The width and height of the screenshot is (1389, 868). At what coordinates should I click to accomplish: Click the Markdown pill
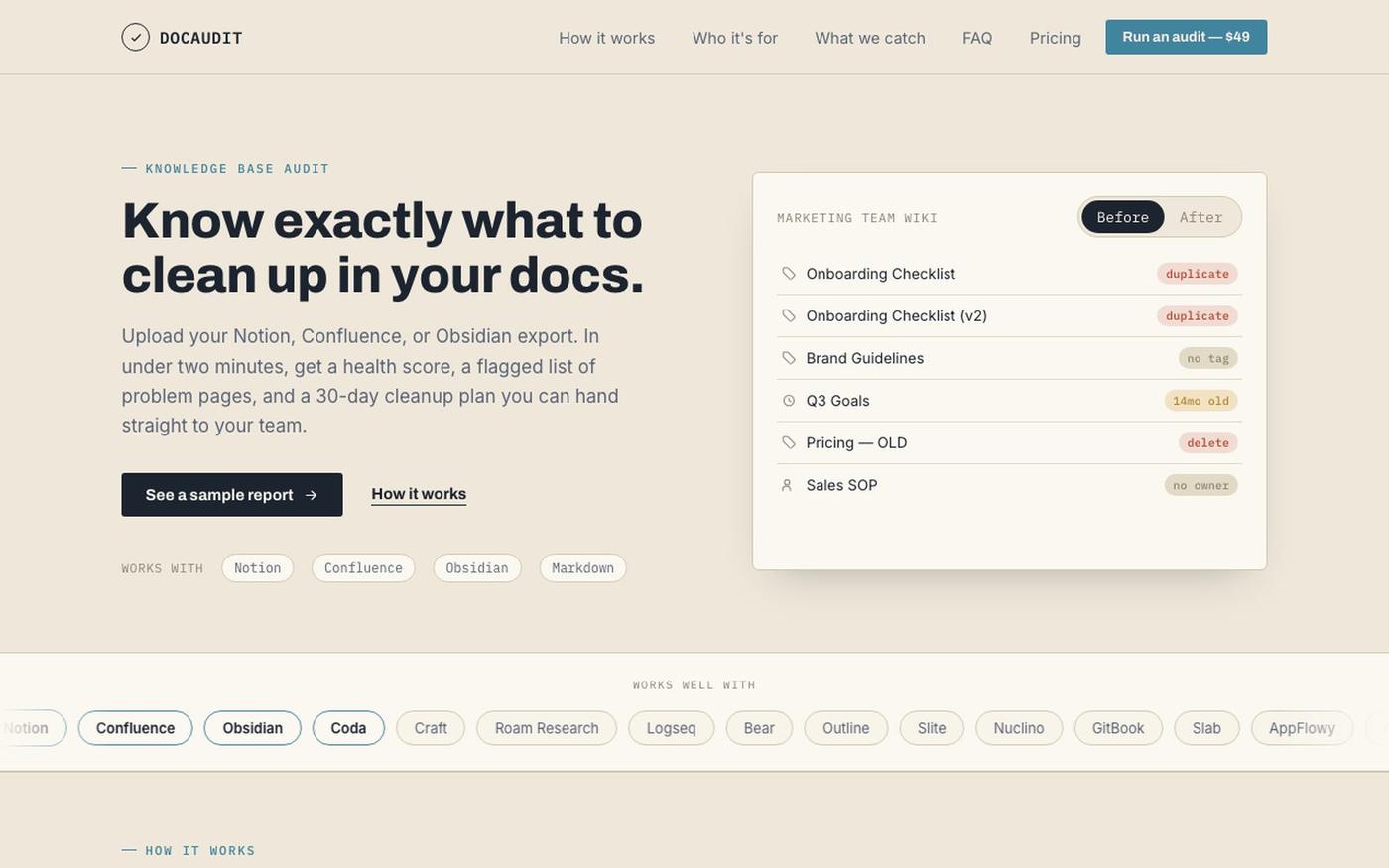(x=582, y=568)
